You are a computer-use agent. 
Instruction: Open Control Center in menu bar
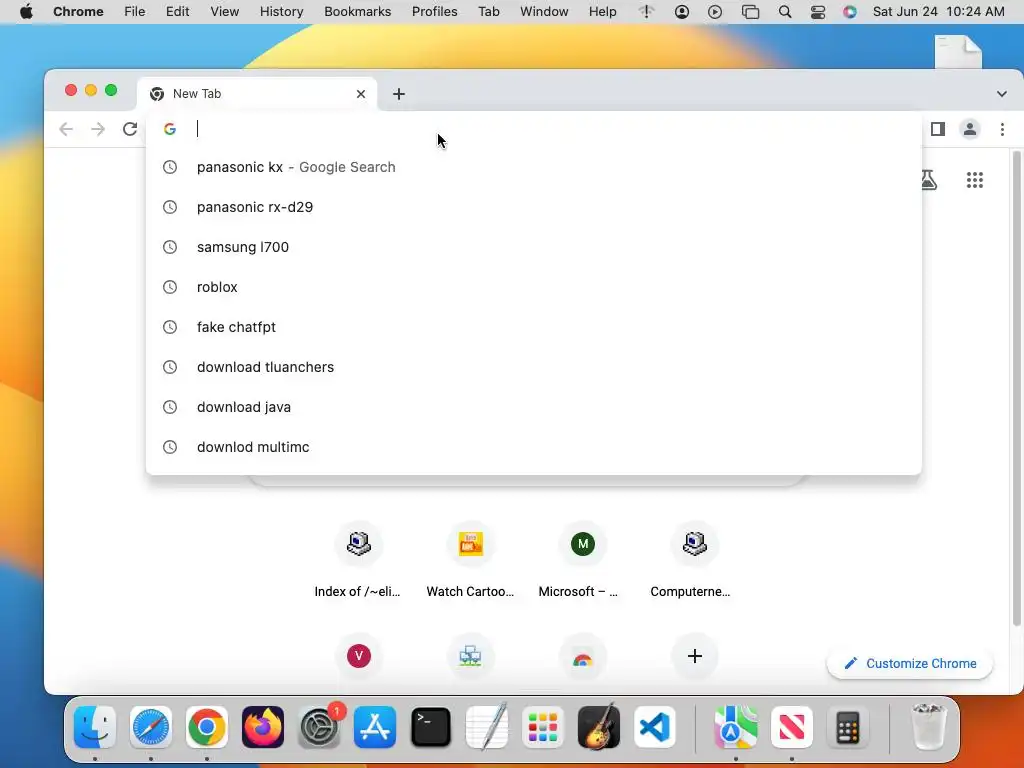[818, 12]
